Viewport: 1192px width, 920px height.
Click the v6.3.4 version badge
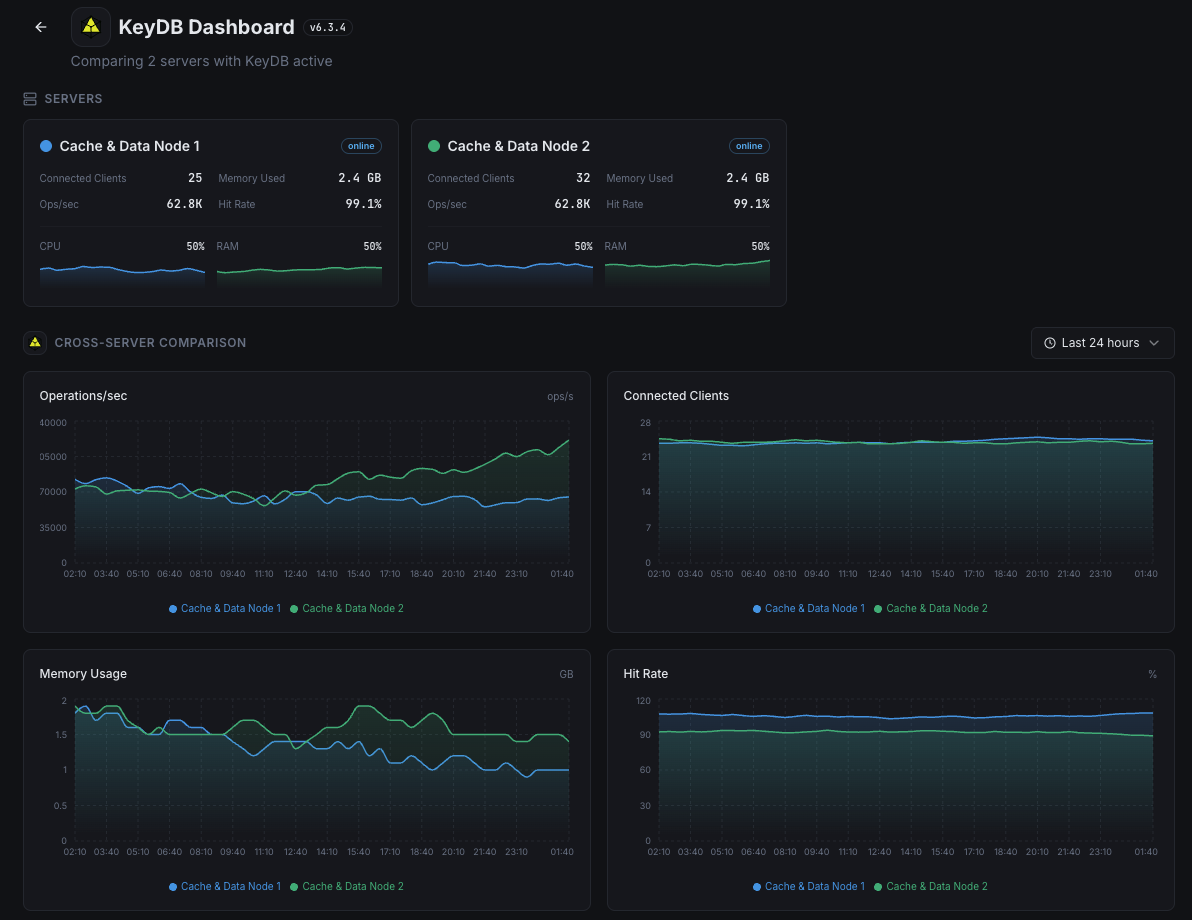coord(328,27)
